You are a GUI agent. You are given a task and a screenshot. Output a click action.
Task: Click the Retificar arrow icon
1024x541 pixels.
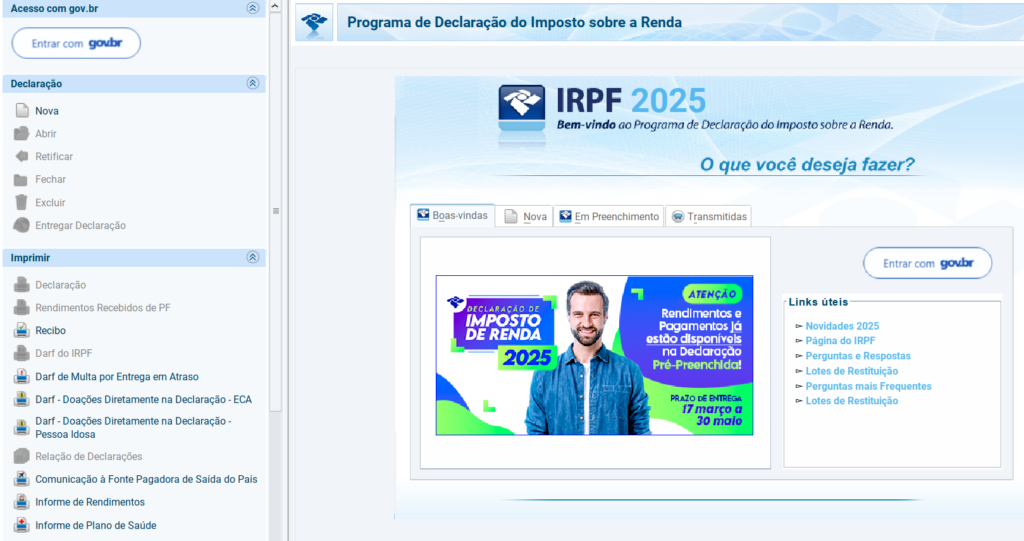pyautogui.click(x=22, y=156)
